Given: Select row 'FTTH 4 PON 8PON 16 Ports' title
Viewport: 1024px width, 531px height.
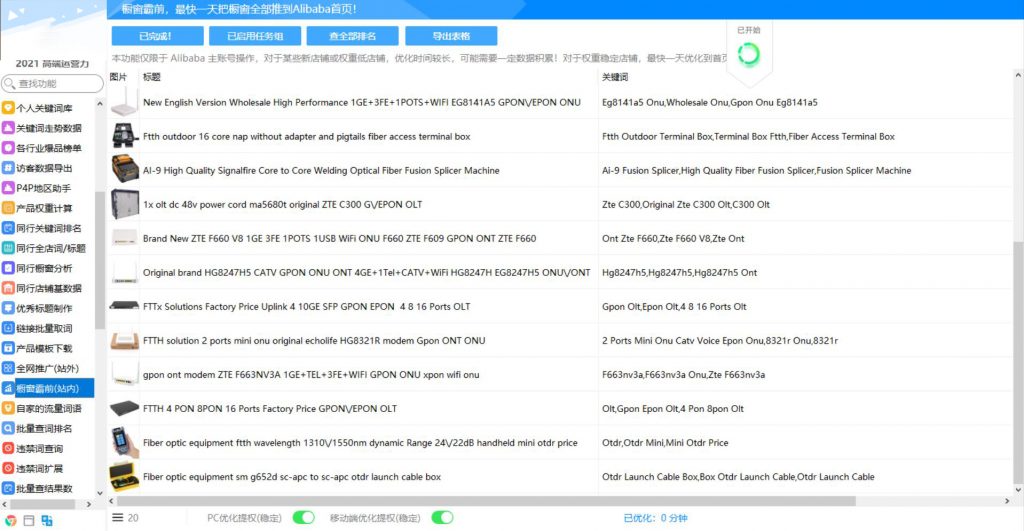Looking at the screenshot, I should [270, 408].
